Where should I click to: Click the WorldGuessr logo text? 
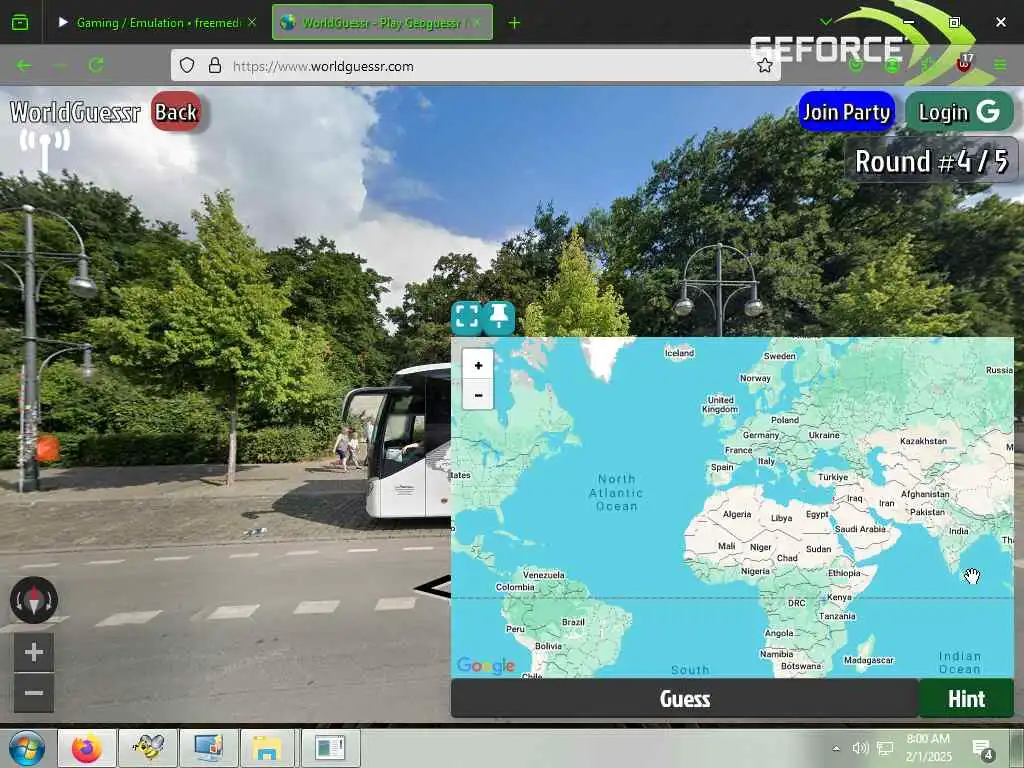click(75, 112)
